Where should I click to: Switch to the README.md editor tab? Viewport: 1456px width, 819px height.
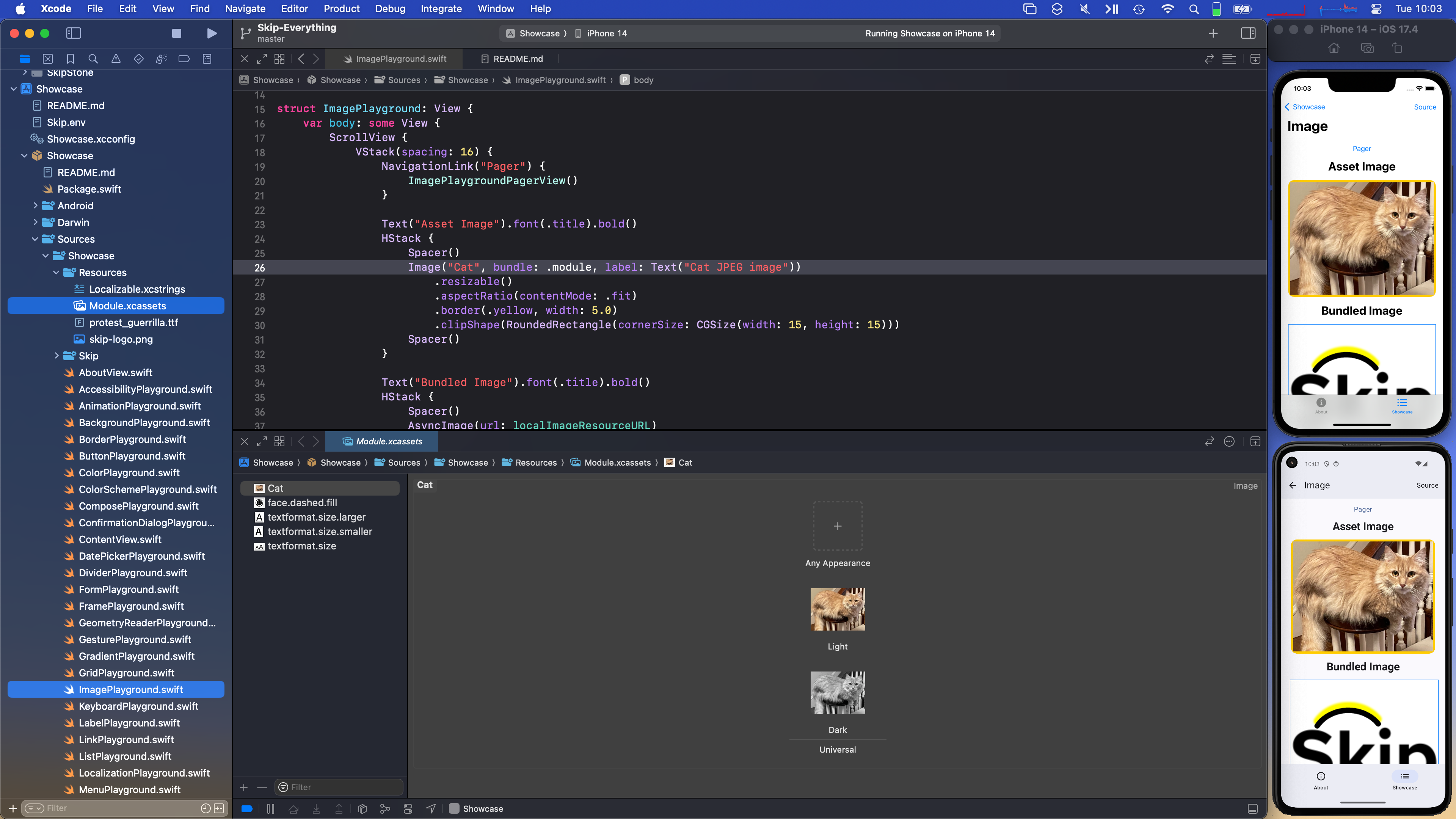511,59
